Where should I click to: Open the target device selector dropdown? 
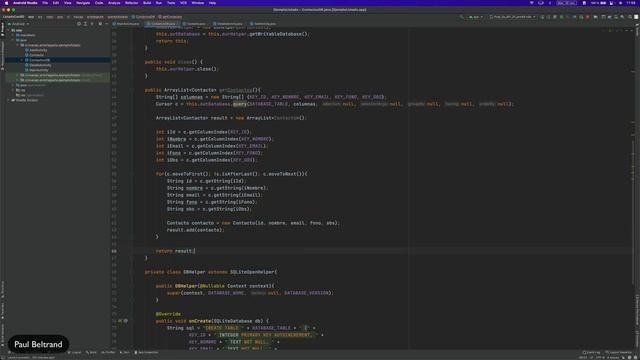click(x=512, y=17)
